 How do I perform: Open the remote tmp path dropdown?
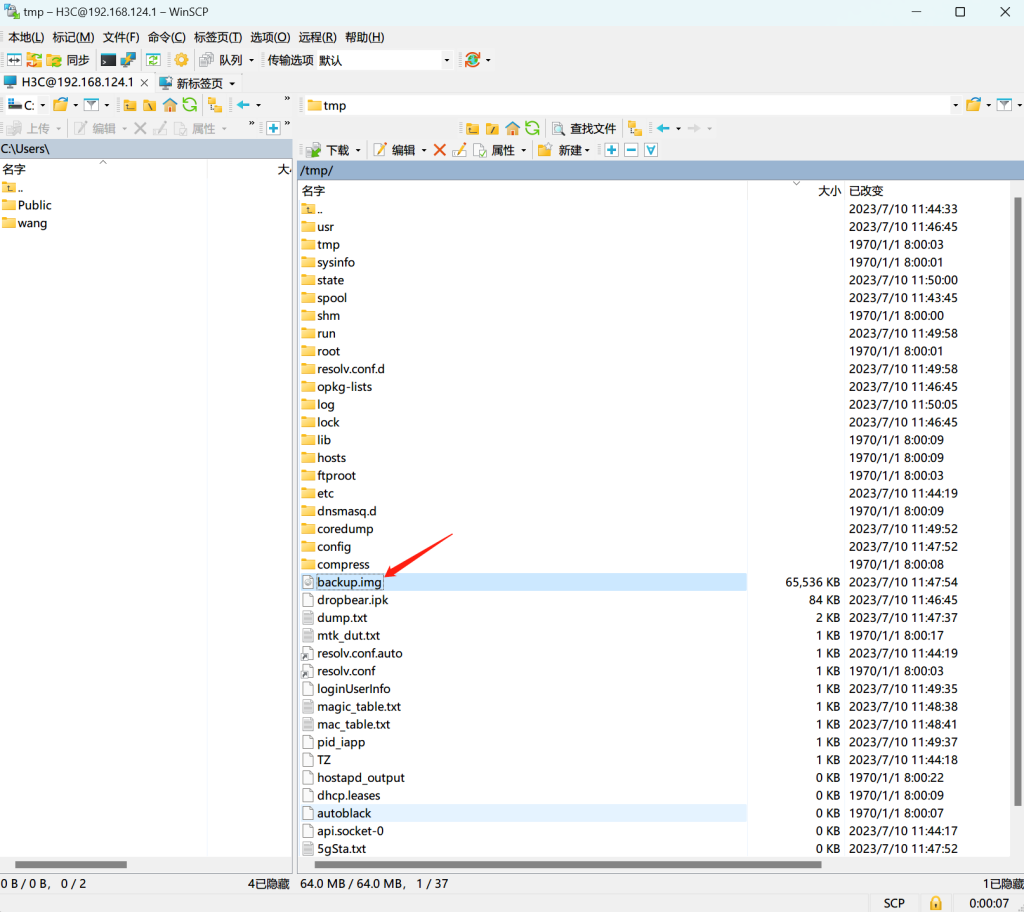pyautogui.click(x=955, y=105)
